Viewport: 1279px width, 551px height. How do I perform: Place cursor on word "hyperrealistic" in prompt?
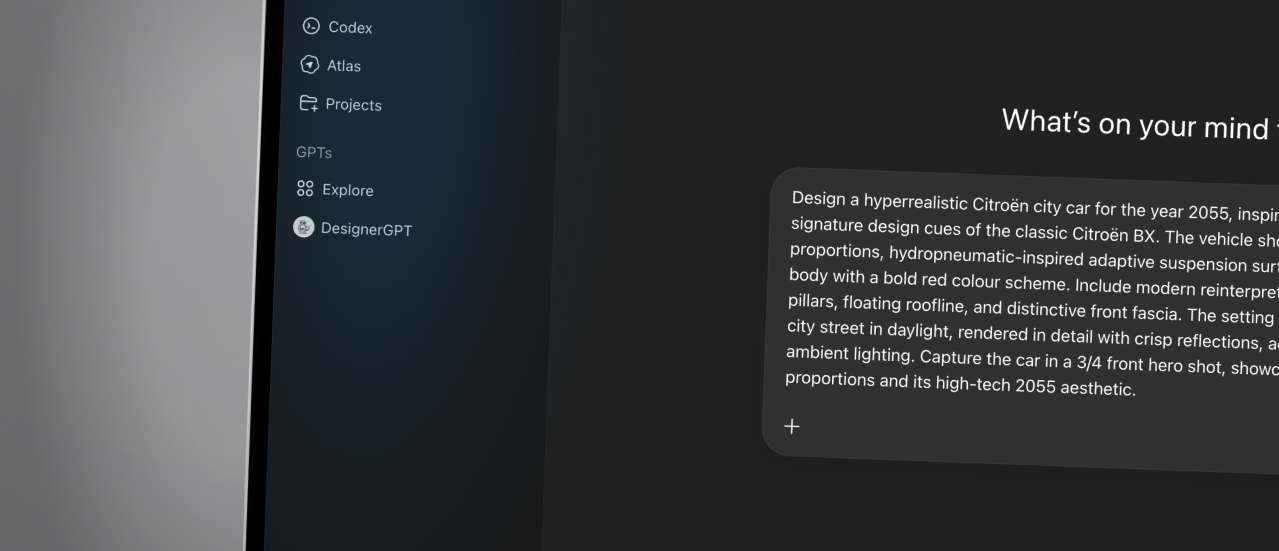915,203
